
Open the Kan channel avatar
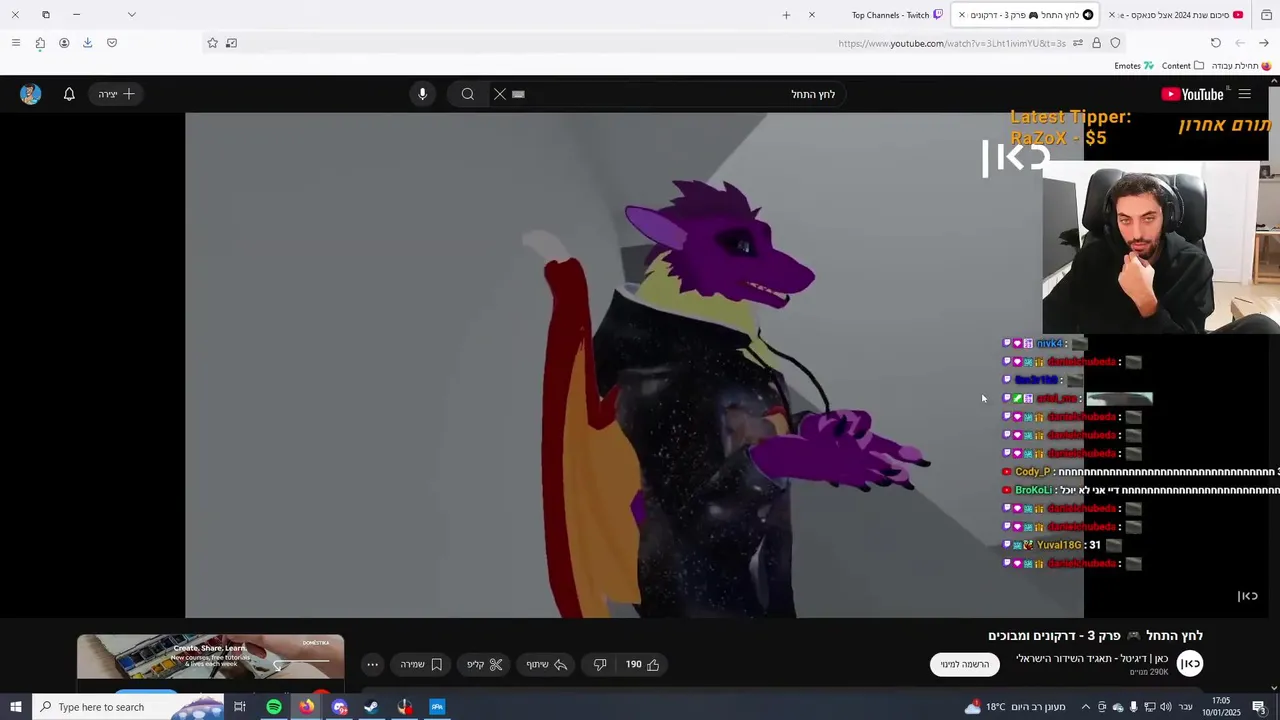[1190, 663]
